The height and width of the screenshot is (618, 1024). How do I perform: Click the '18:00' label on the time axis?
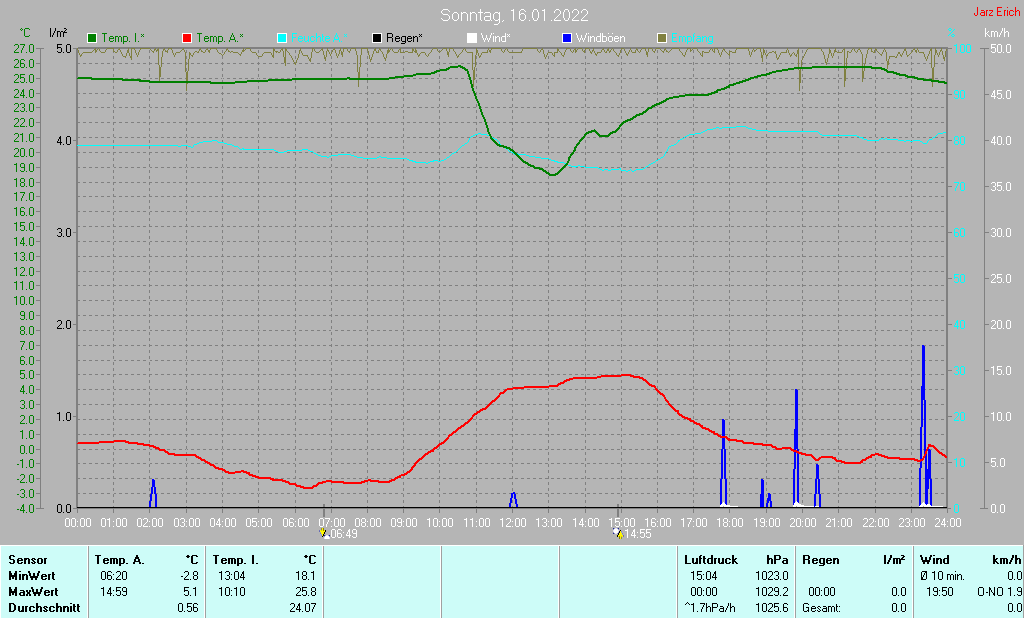(730, 523)
